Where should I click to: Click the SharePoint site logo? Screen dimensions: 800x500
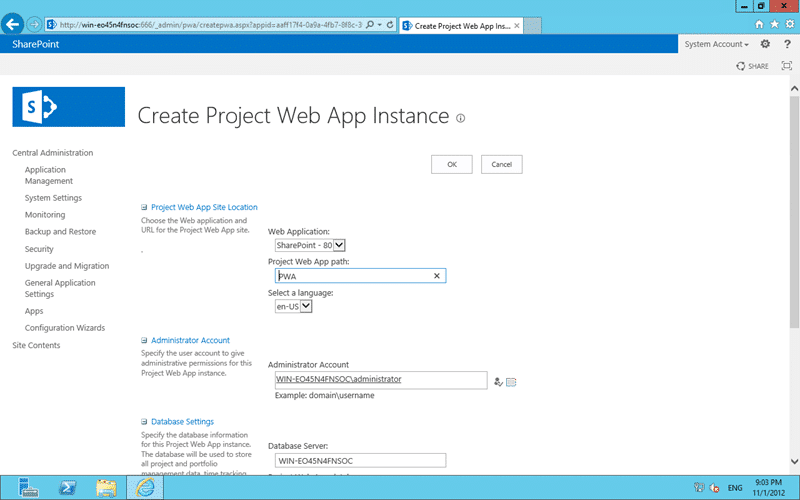[x=68, y=107]
